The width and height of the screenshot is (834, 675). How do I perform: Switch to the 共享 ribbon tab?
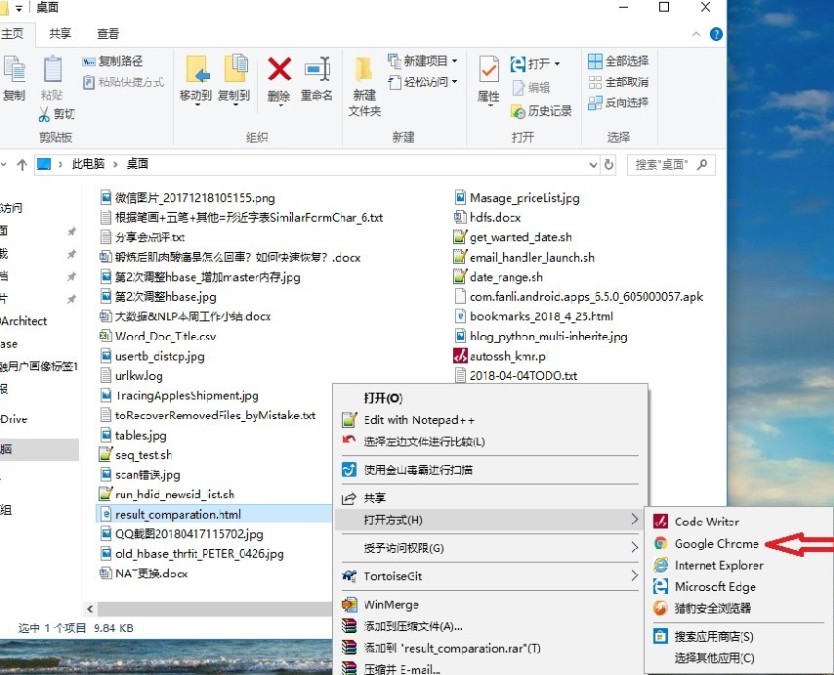tap(60, 34)
